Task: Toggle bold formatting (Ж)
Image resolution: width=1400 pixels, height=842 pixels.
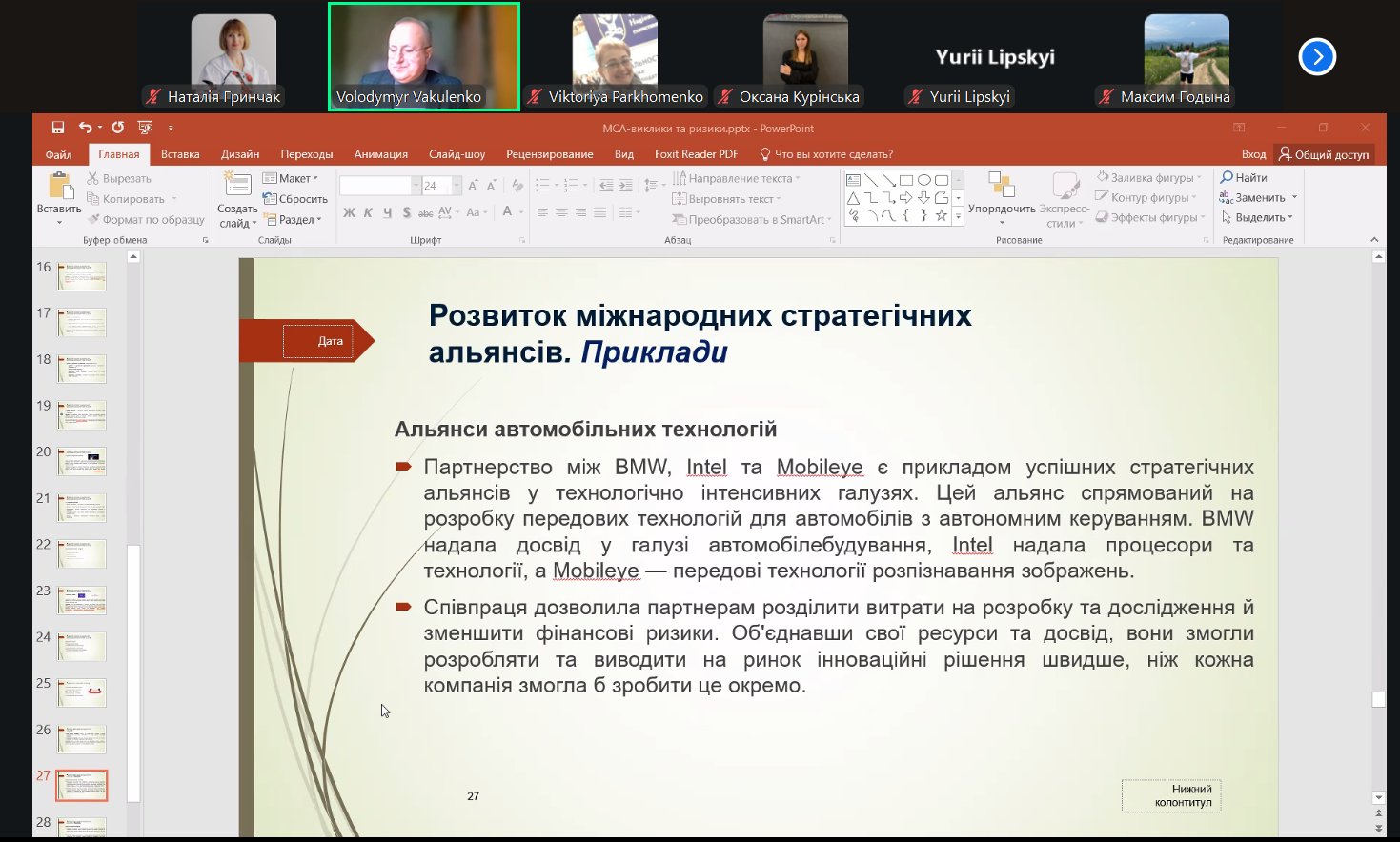Action: point(349,212)
